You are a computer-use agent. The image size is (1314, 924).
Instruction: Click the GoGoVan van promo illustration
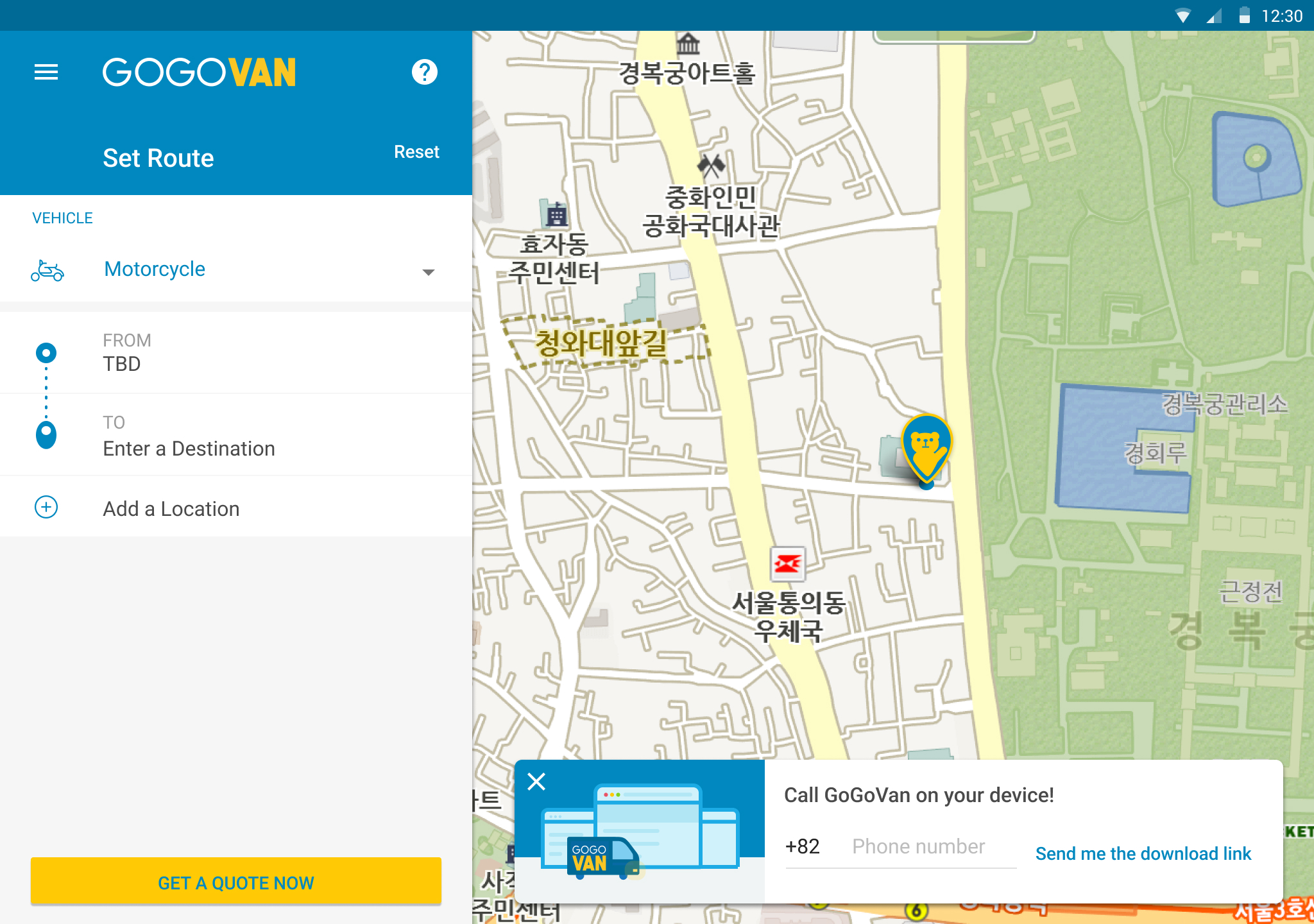click(x=640, y=831)
